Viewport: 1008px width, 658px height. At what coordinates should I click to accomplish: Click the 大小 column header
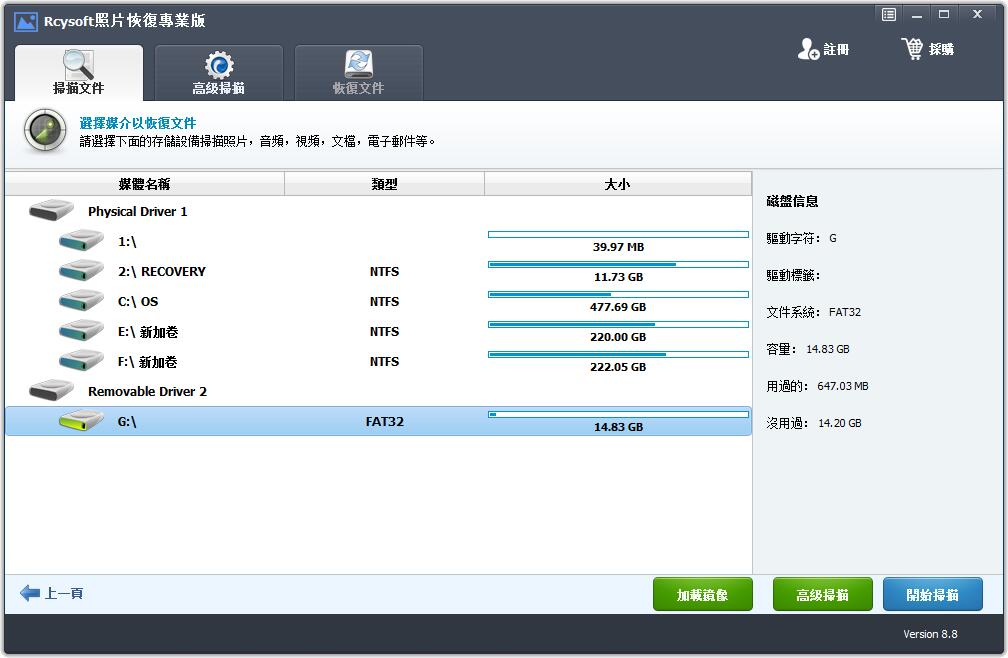pos(617,184)
